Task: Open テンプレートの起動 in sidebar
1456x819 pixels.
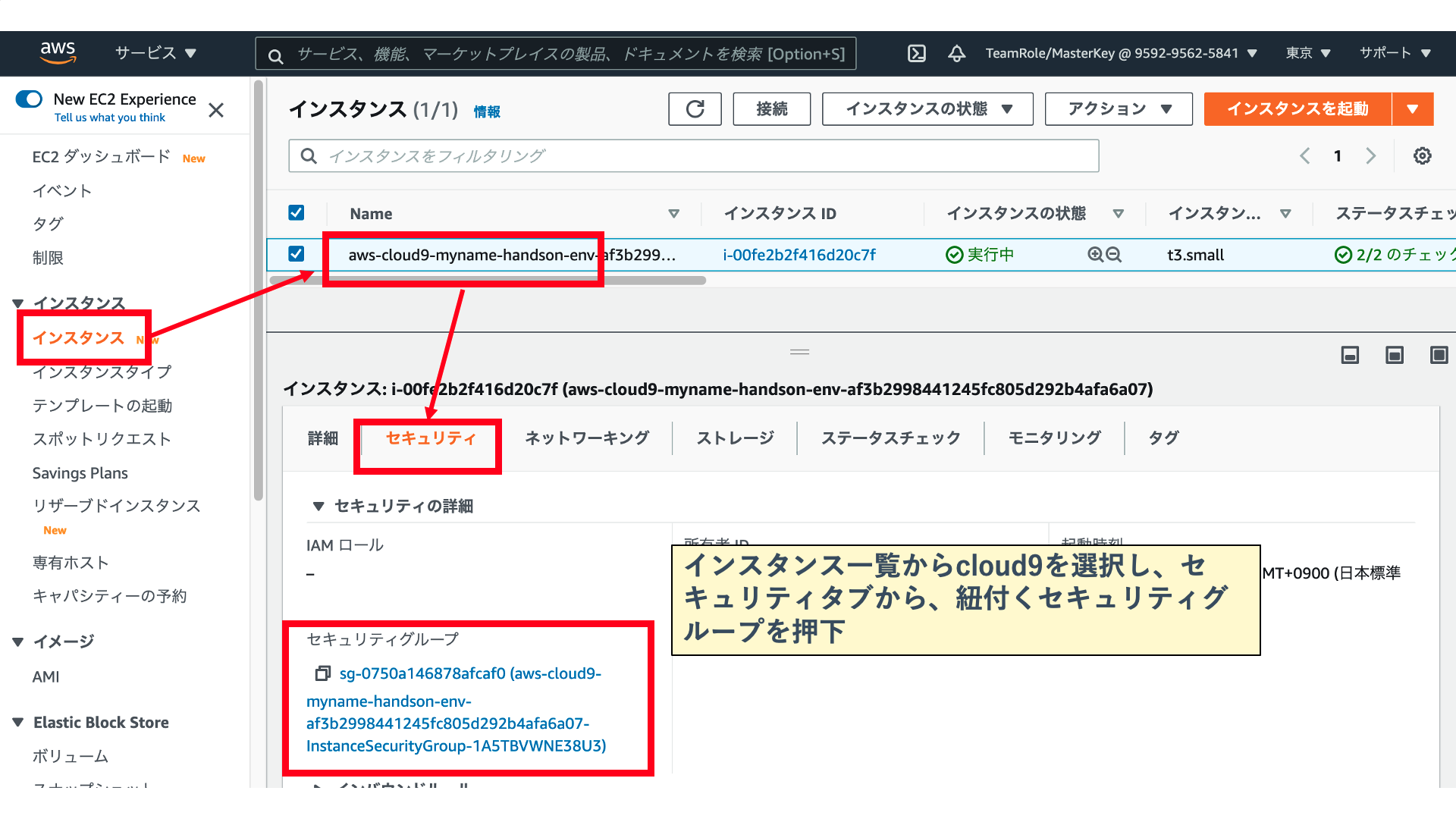Action: (102, 406)
